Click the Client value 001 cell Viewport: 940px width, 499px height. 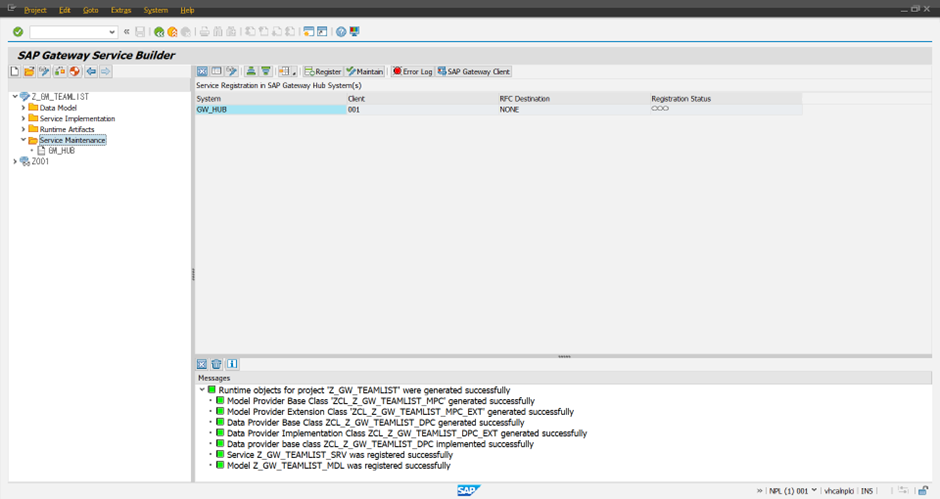pyautogui.click(x=423, y=110)
